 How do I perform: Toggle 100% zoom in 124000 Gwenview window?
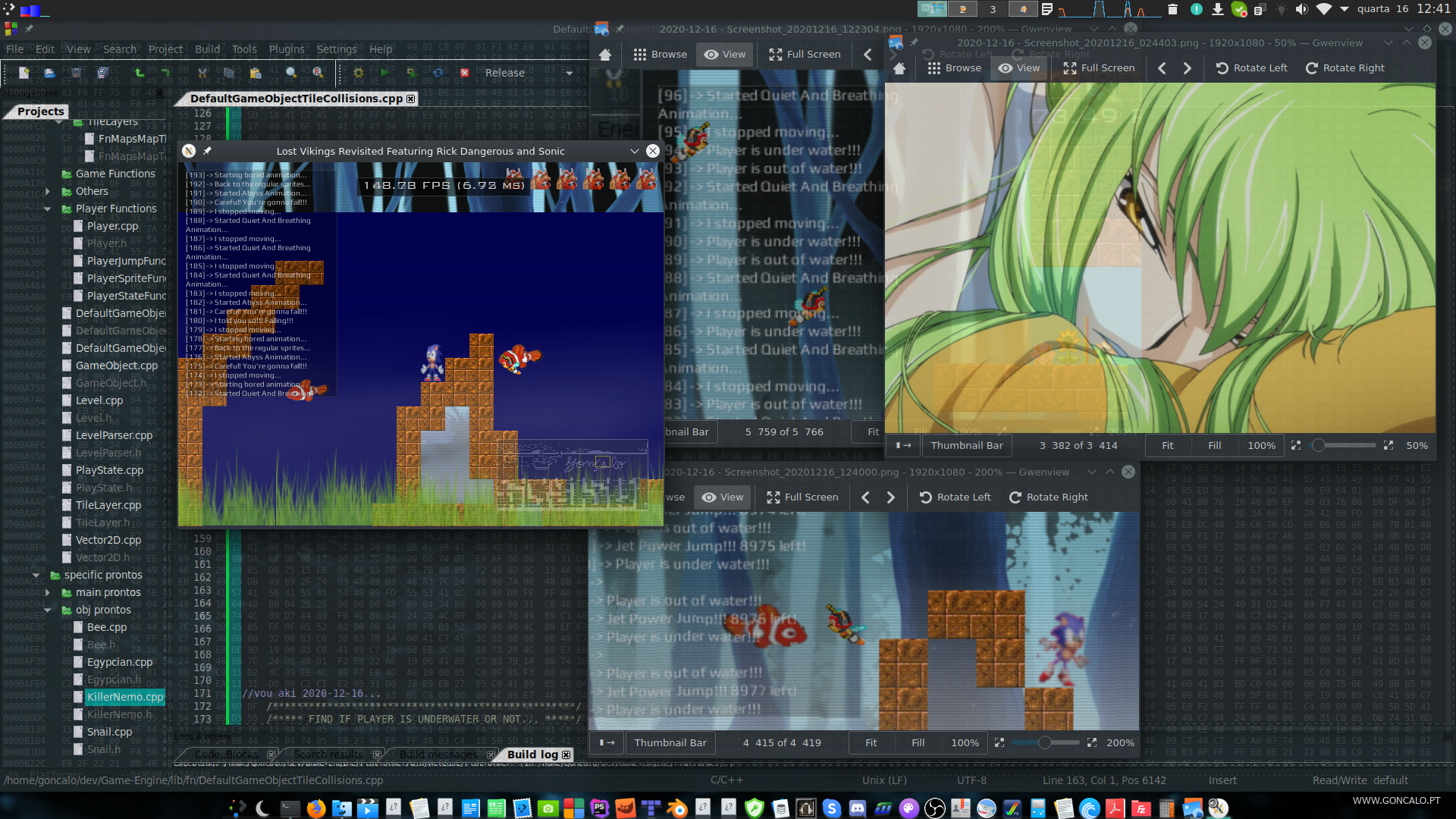click(965, 743)
